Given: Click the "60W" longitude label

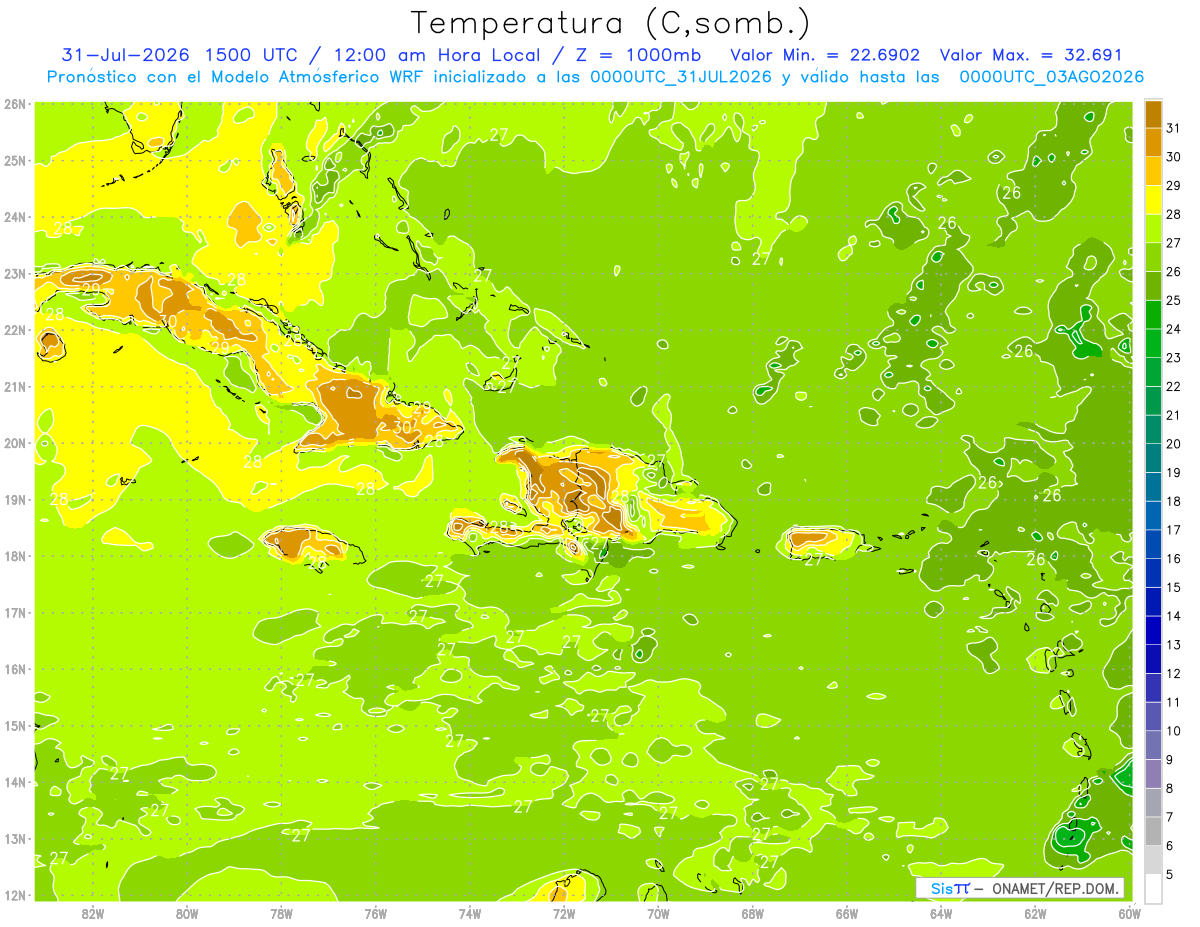Looking at the screenshot, I should pyautogui.click(x=1129, y=913).
